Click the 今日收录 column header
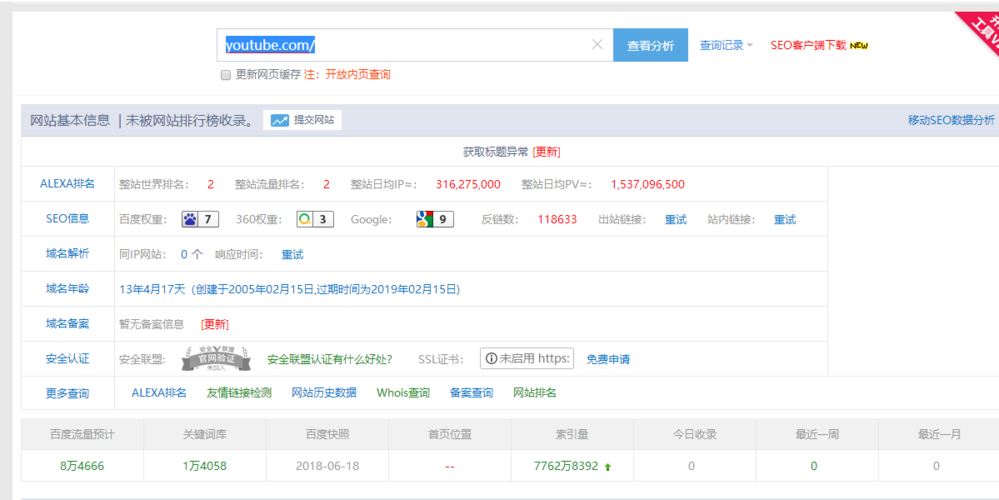Image resolution: width=999 pixels, height=500 pixels. [694, 434]
